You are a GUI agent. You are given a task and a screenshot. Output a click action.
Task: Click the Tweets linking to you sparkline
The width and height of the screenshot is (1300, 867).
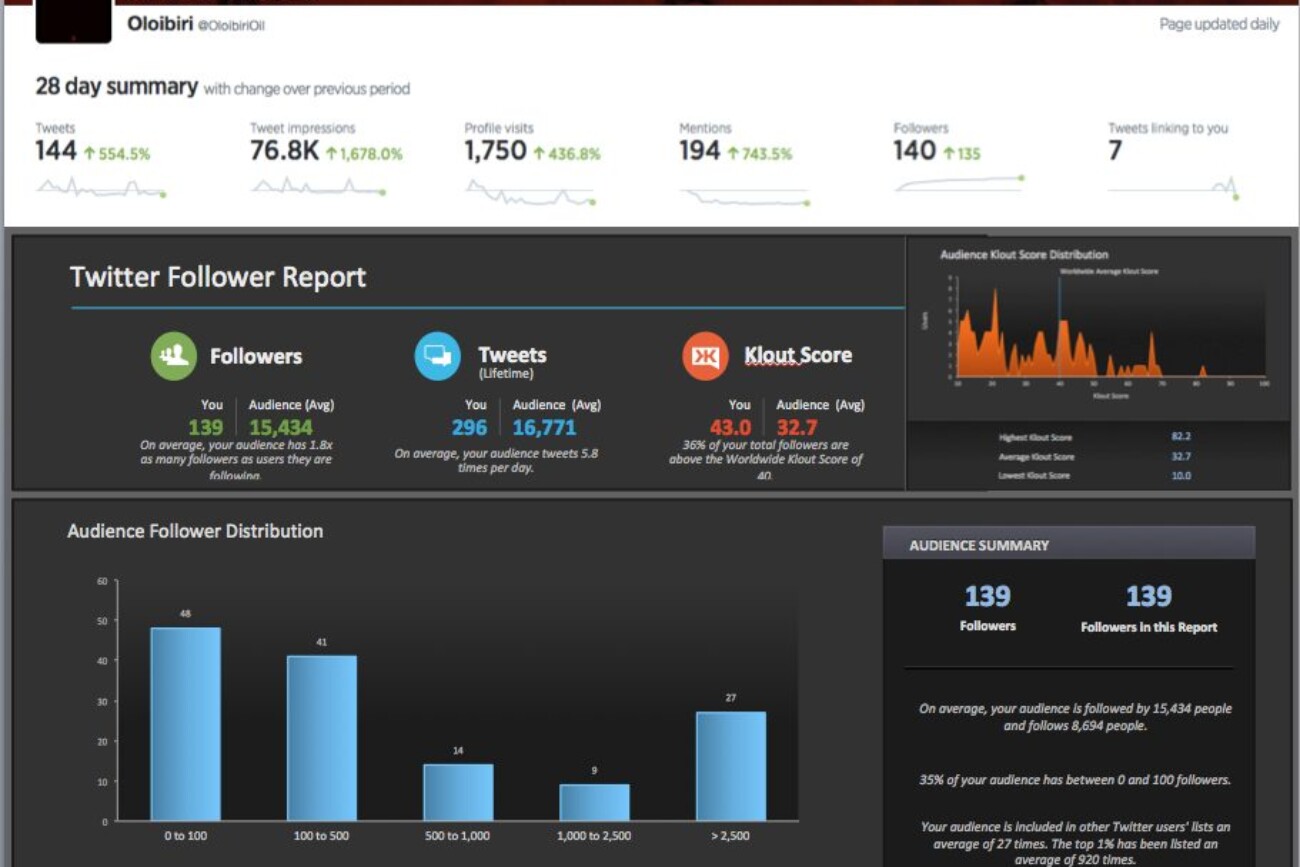click(x=1173, y=188)
